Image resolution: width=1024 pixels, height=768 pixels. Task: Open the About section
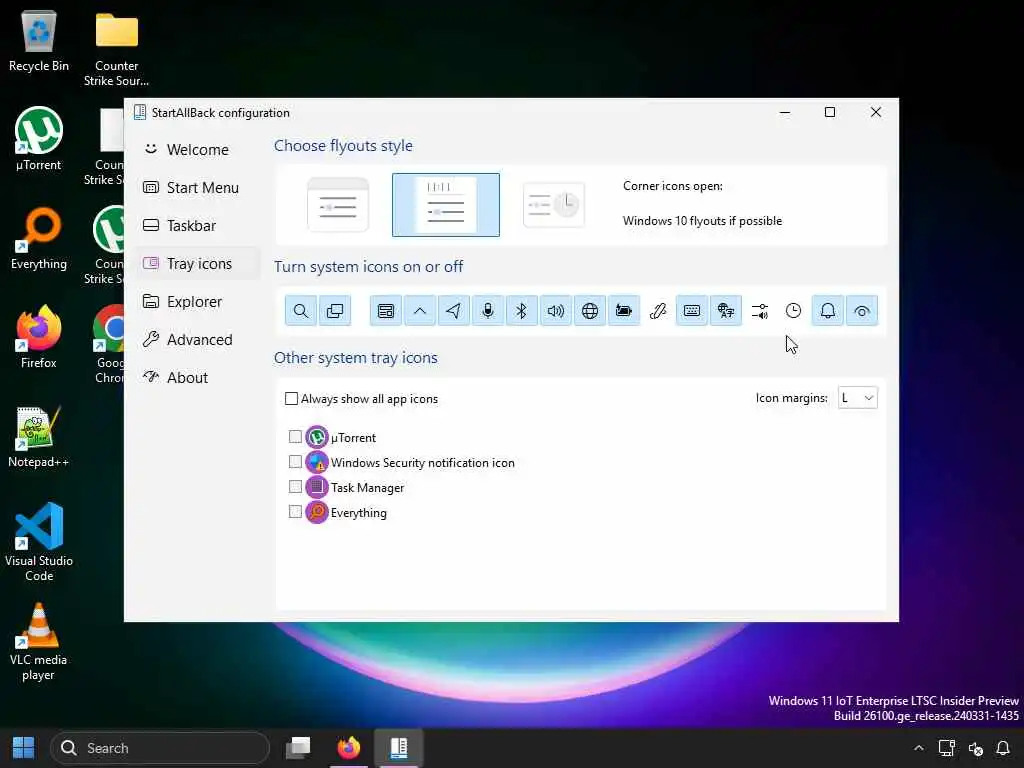click(x=199, y=377)
